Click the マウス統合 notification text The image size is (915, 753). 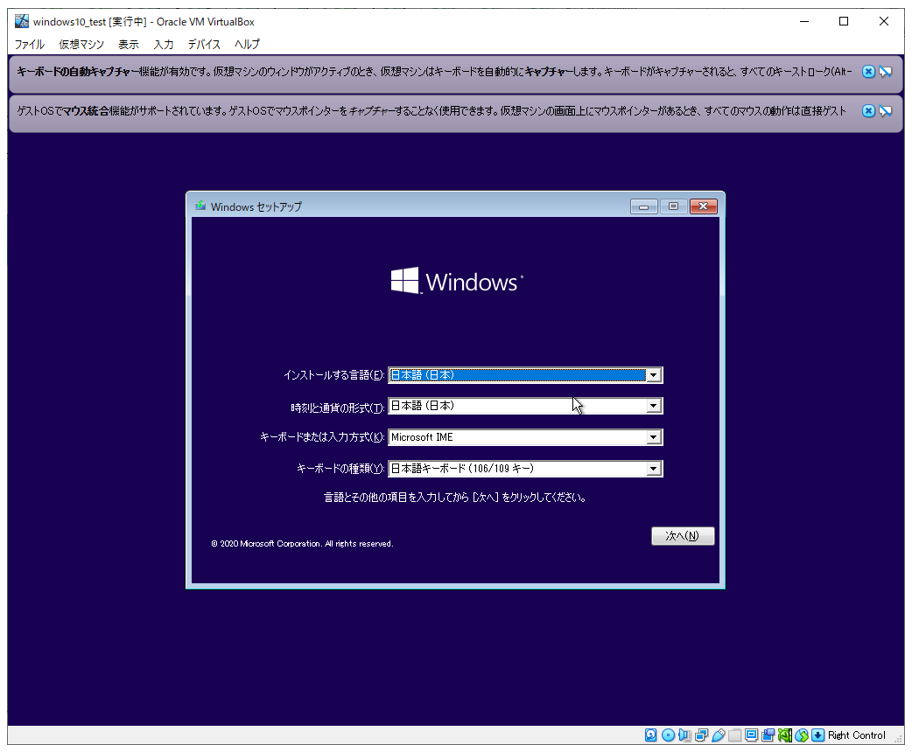pos(431,111)
